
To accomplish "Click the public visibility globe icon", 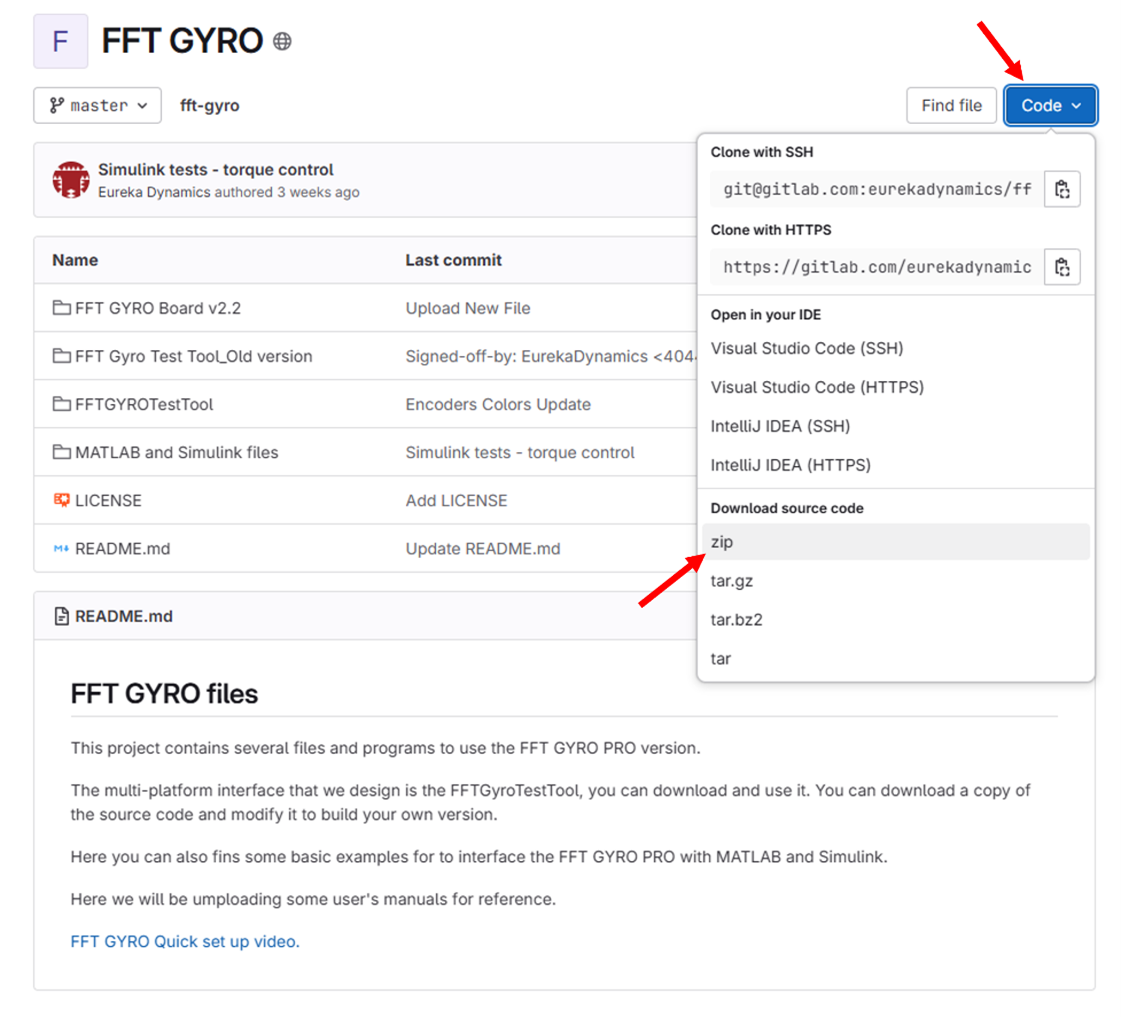I will click(x=282, y=42).
